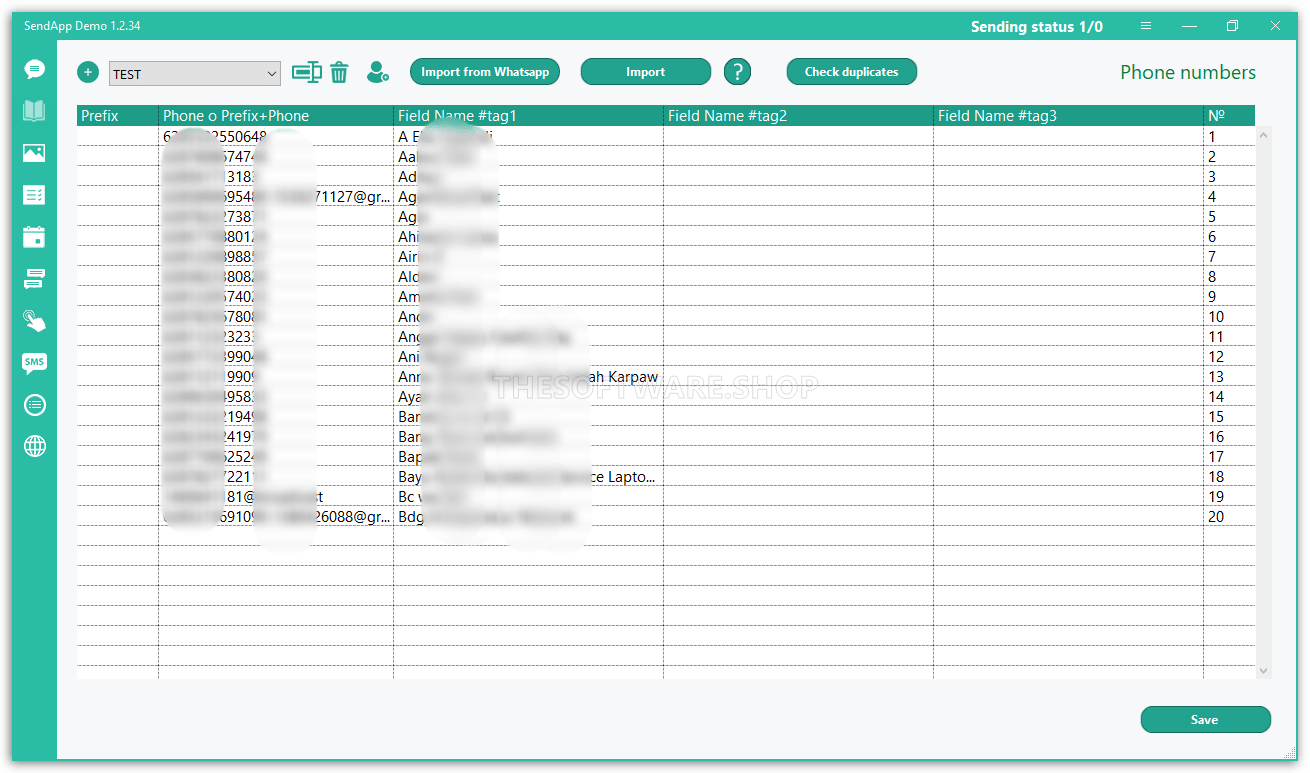The width and height of the screenshot is (1310, 773).
Task: Open the calendar scheduling section
Action: (35, 237)
